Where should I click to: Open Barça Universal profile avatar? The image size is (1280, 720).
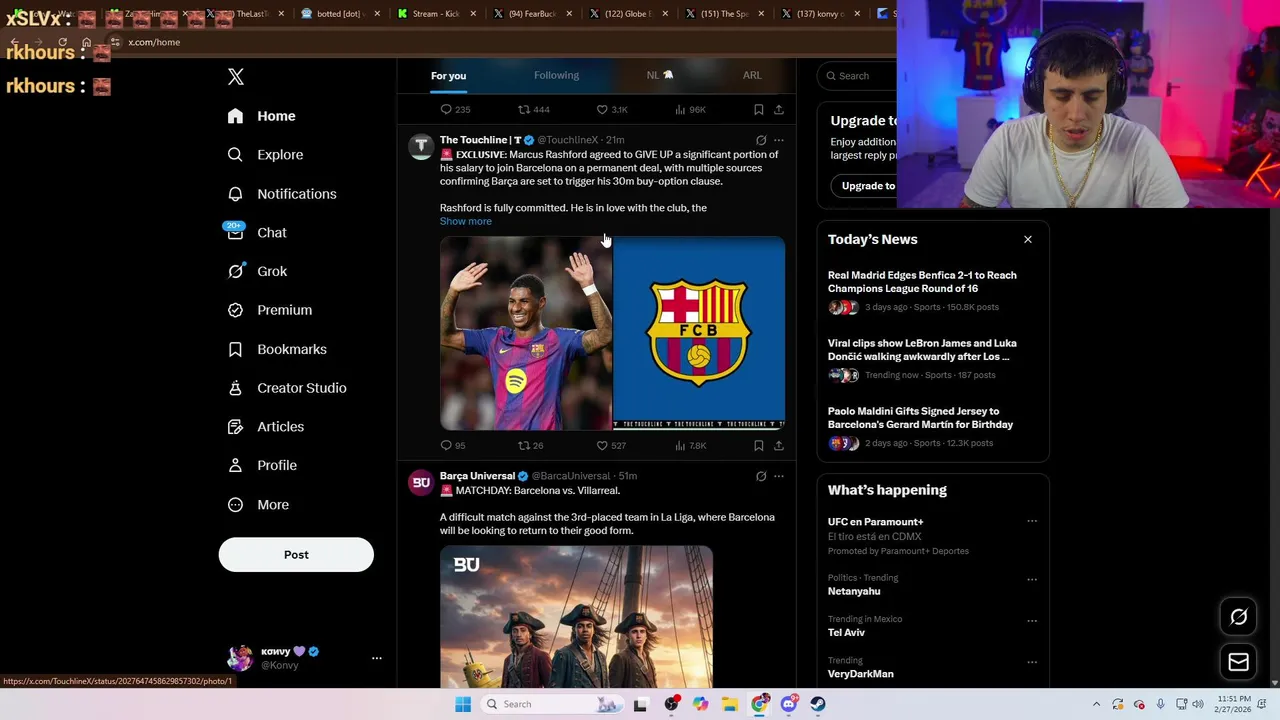coord(421,483)
